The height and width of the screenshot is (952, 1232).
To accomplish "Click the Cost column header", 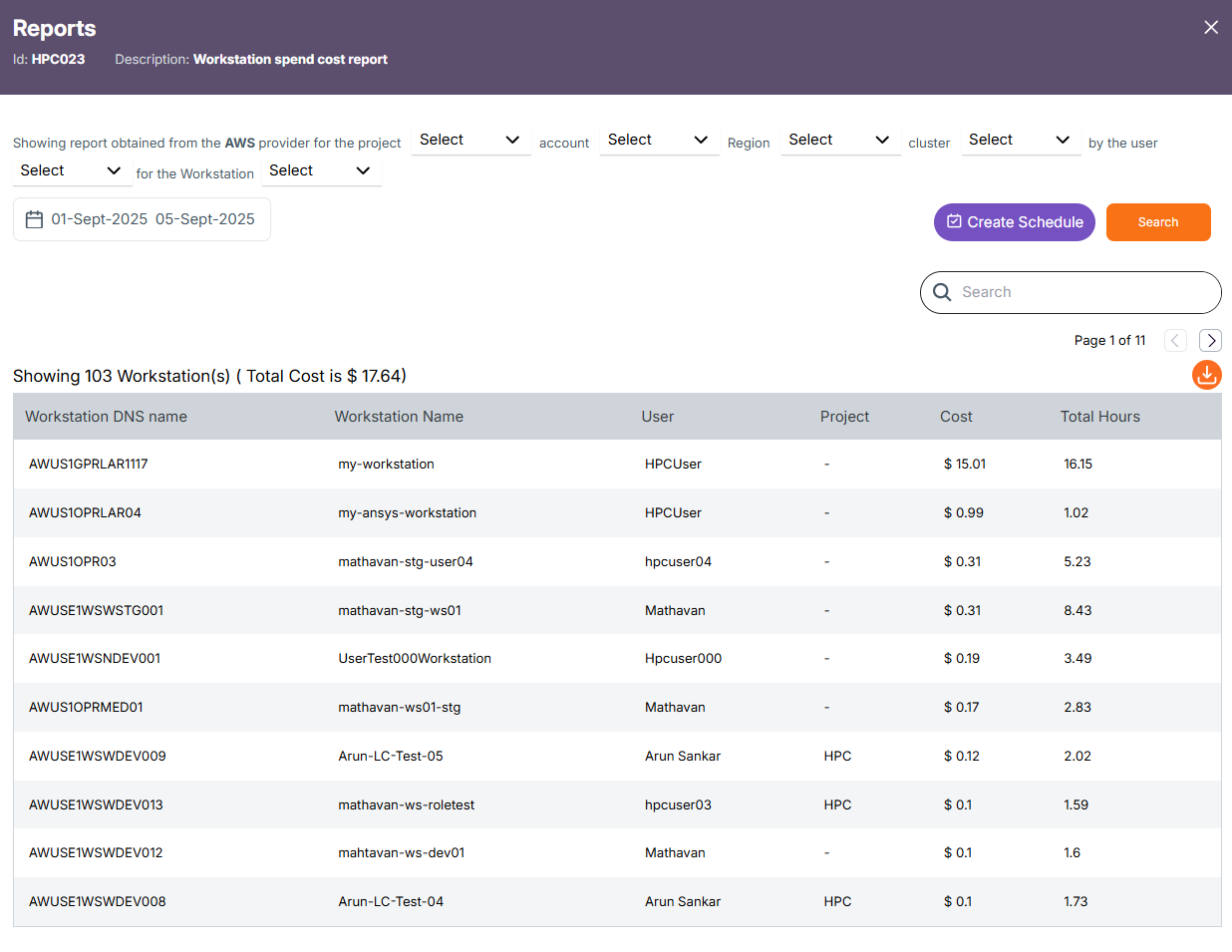I will tap(956, 417).
